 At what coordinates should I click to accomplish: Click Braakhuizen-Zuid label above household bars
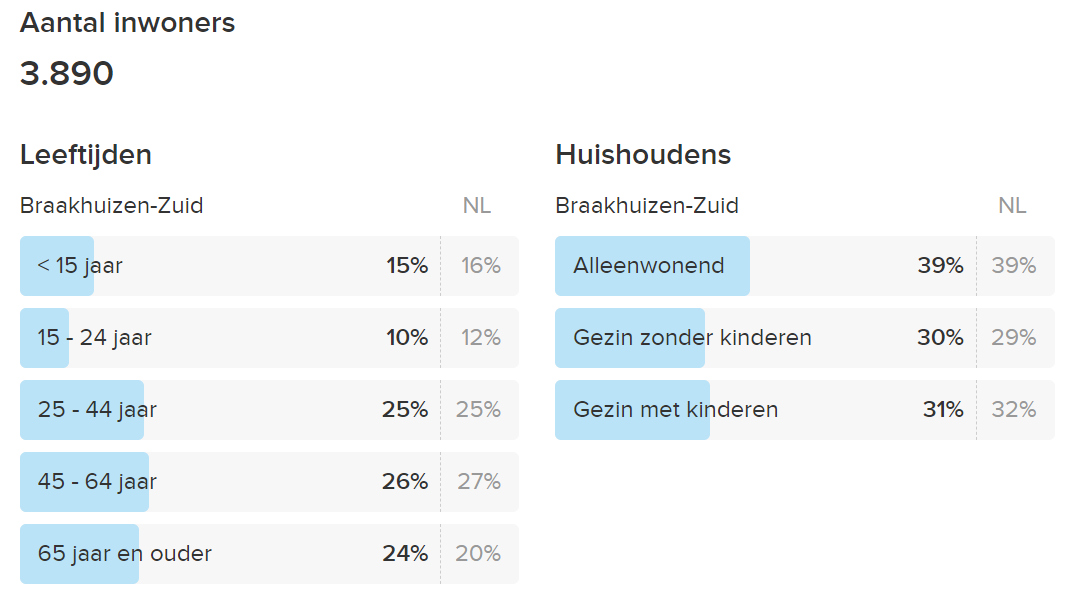[647, 206]
